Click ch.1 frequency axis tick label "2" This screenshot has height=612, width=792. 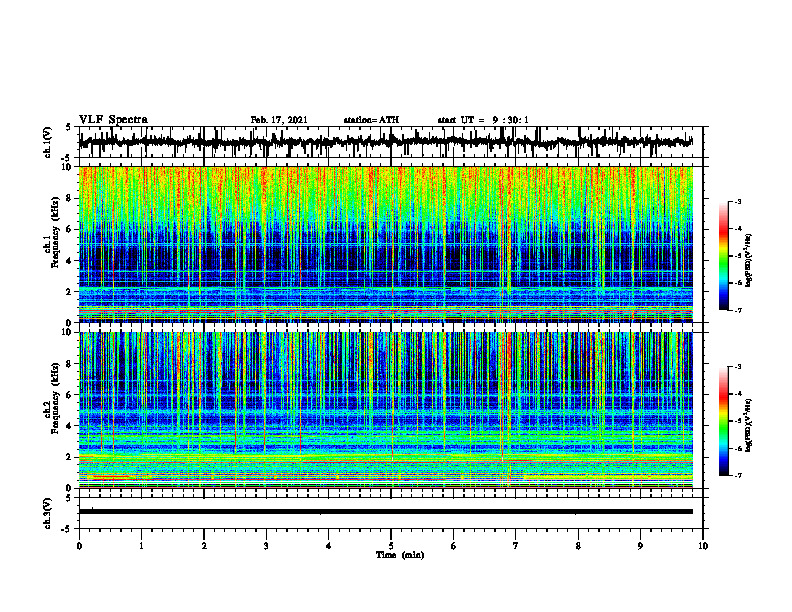click(71, 291)
